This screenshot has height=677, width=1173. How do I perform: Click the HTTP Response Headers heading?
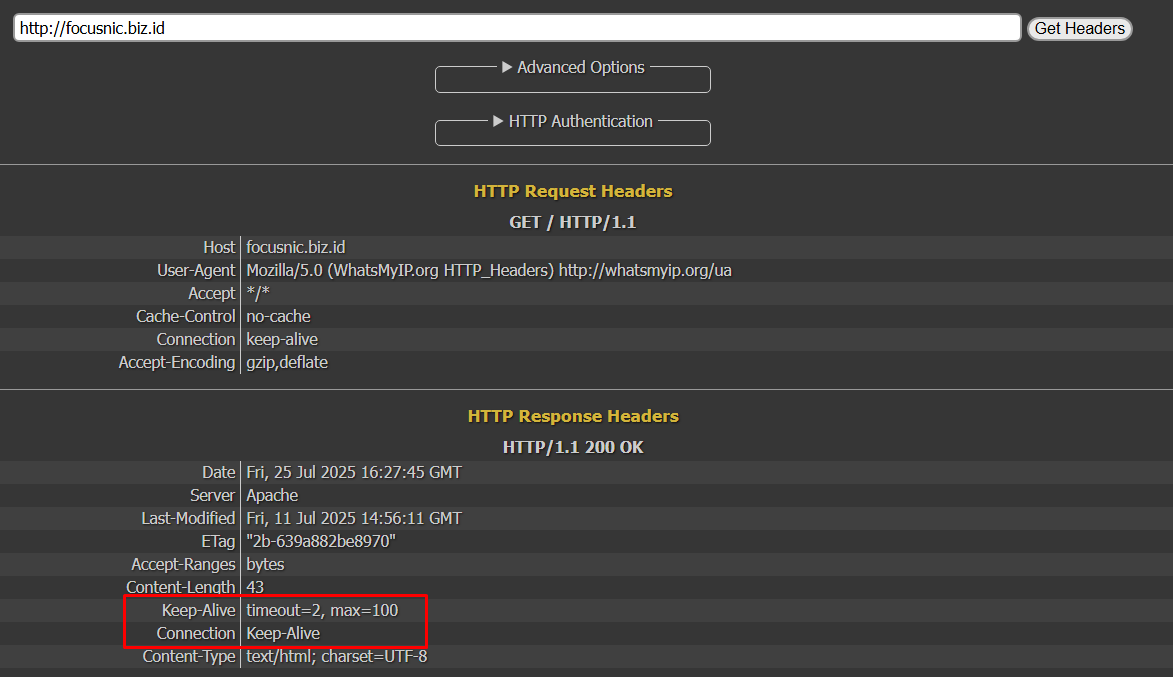tap(573, 416)
